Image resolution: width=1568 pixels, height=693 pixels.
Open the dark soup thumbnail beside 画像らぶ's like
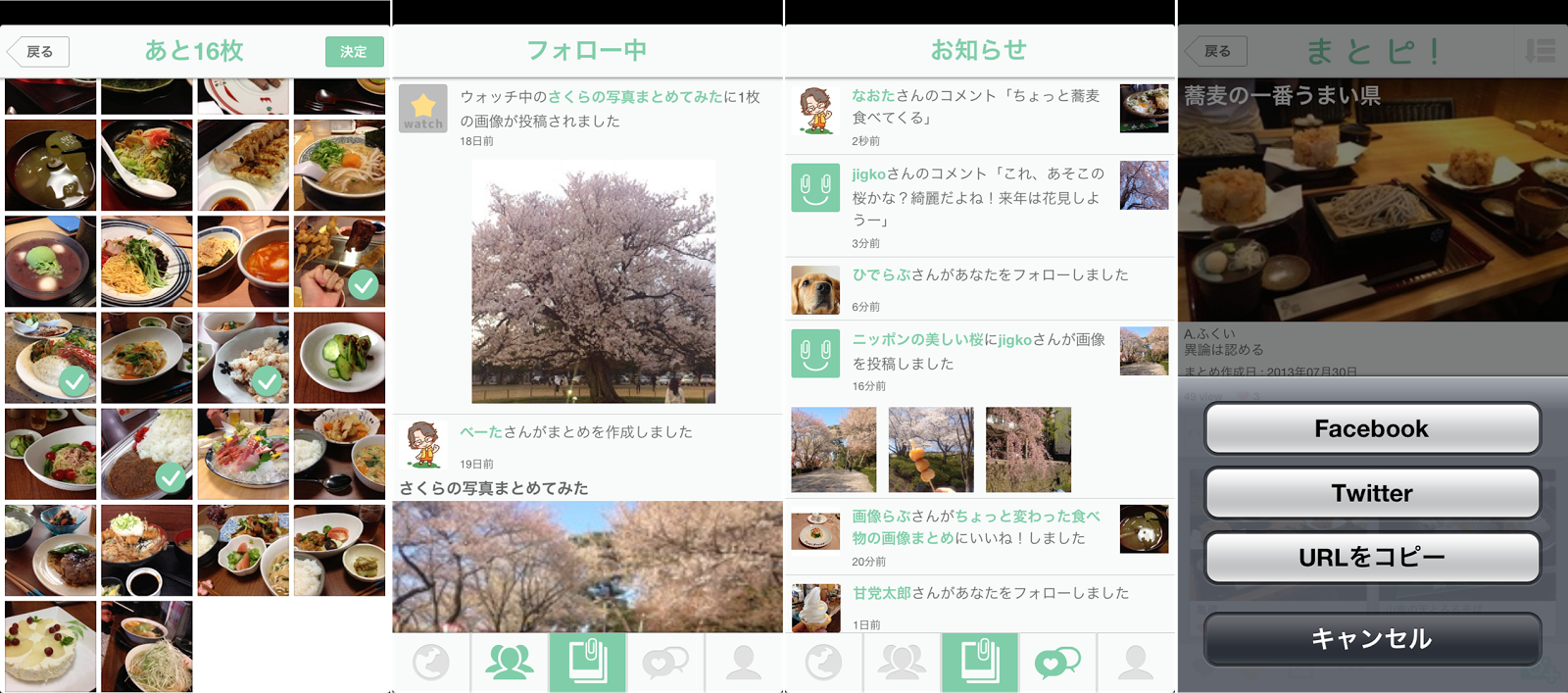point(1145,529)
